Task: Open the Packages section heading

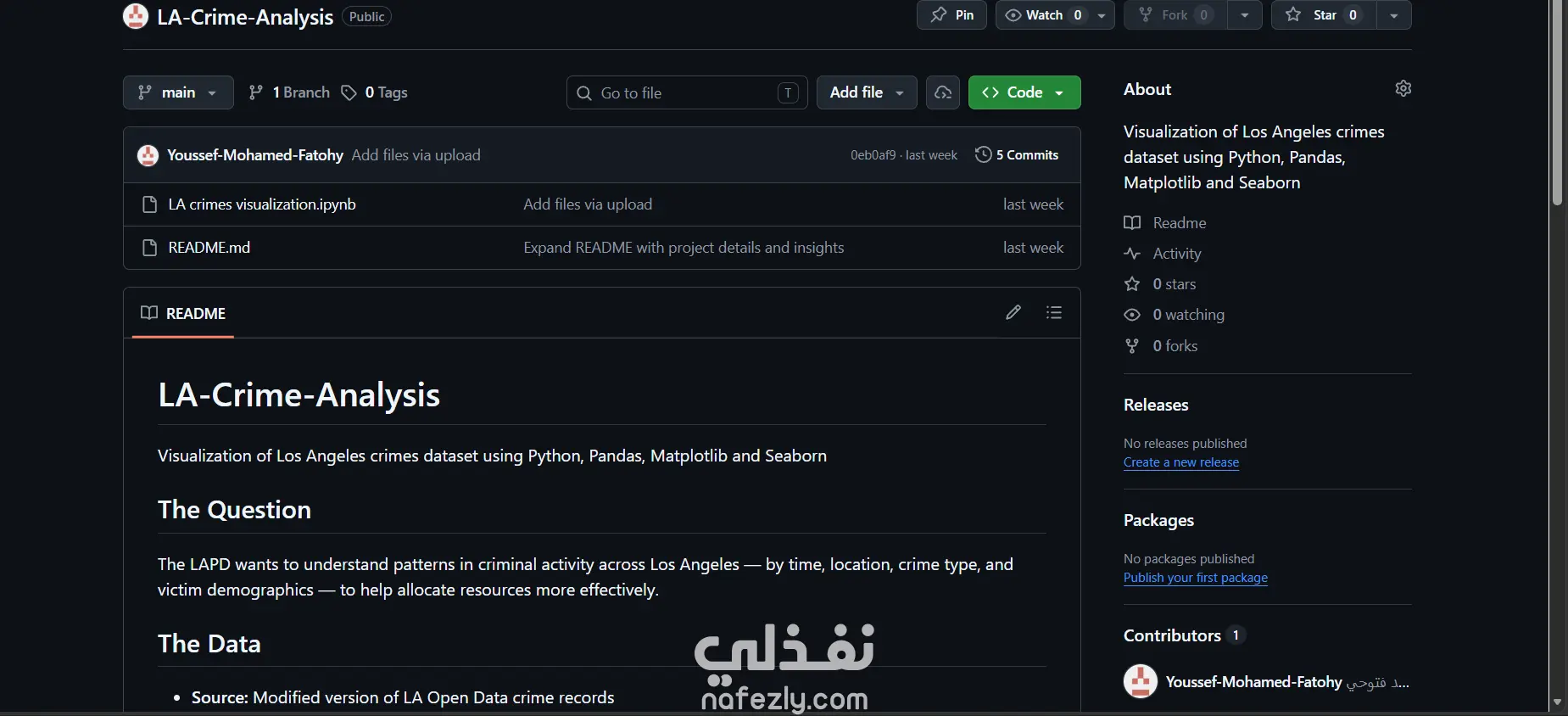Action: [1158, 520]
